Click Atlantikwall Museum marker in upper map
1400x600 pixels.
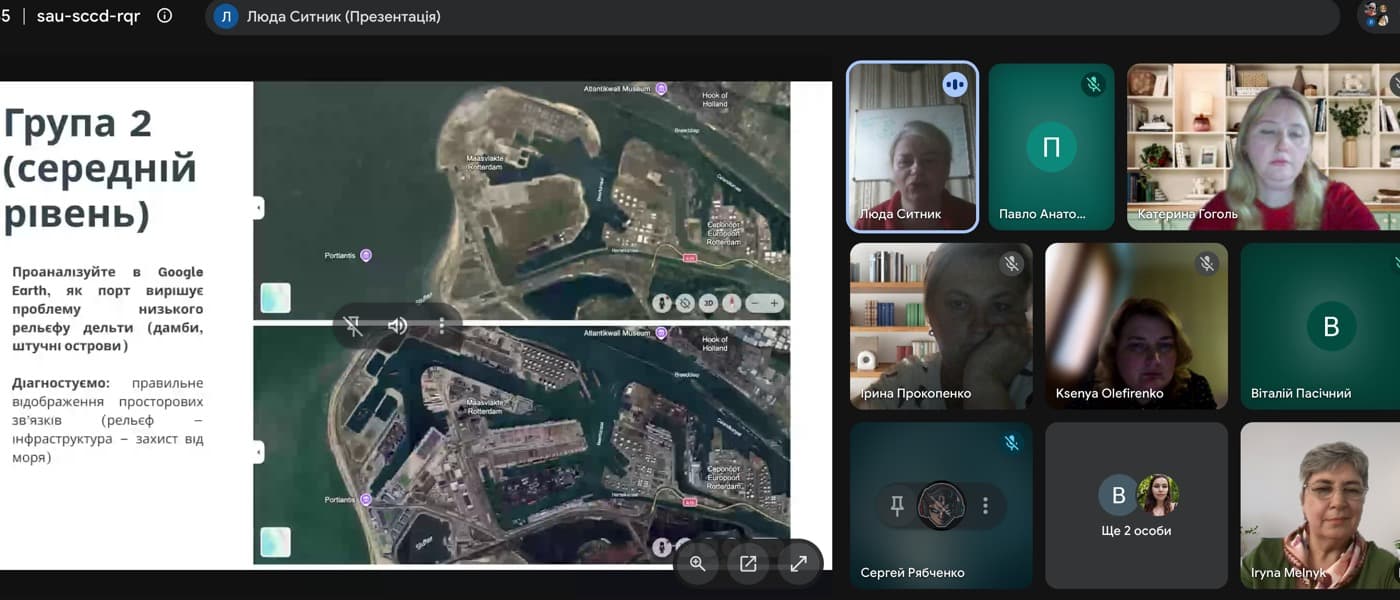(x=661, y=89)
